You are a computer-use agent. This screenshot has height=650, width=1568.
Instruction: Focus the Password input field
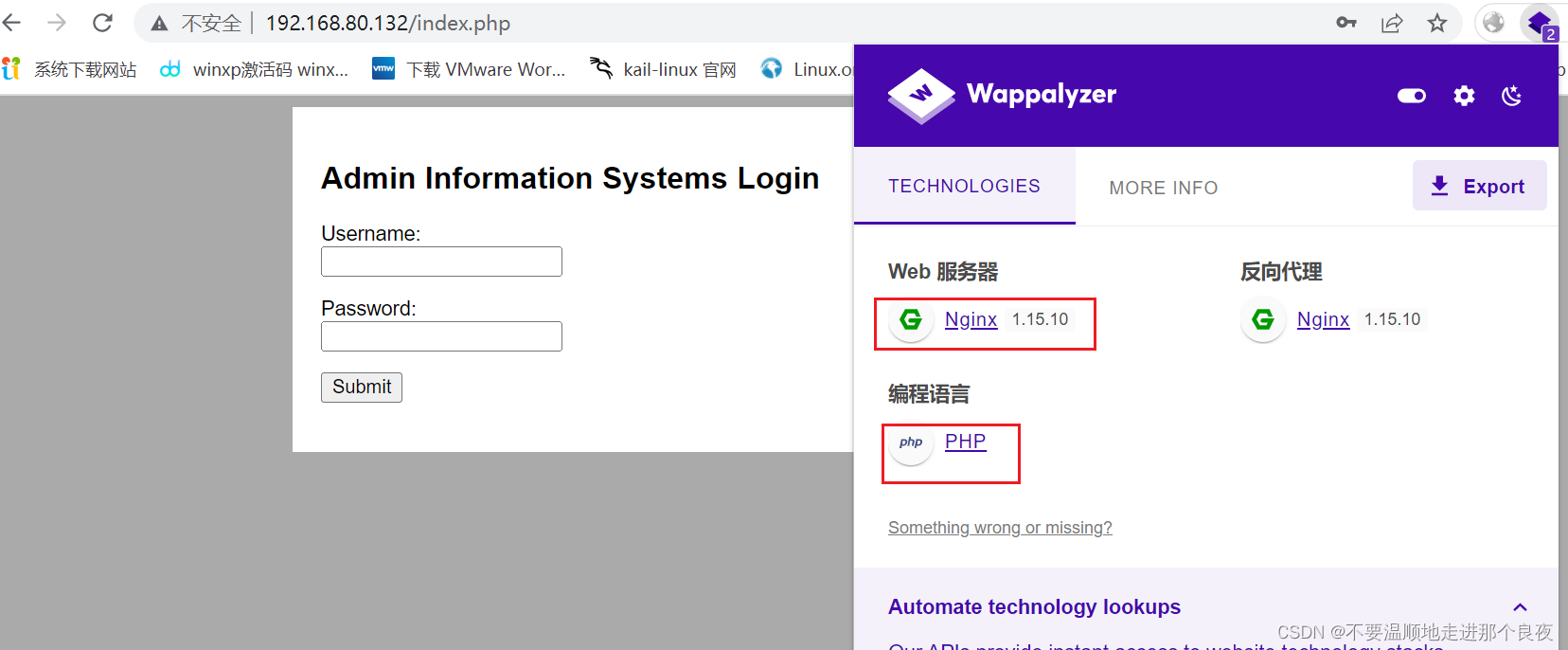pos(441,336)
